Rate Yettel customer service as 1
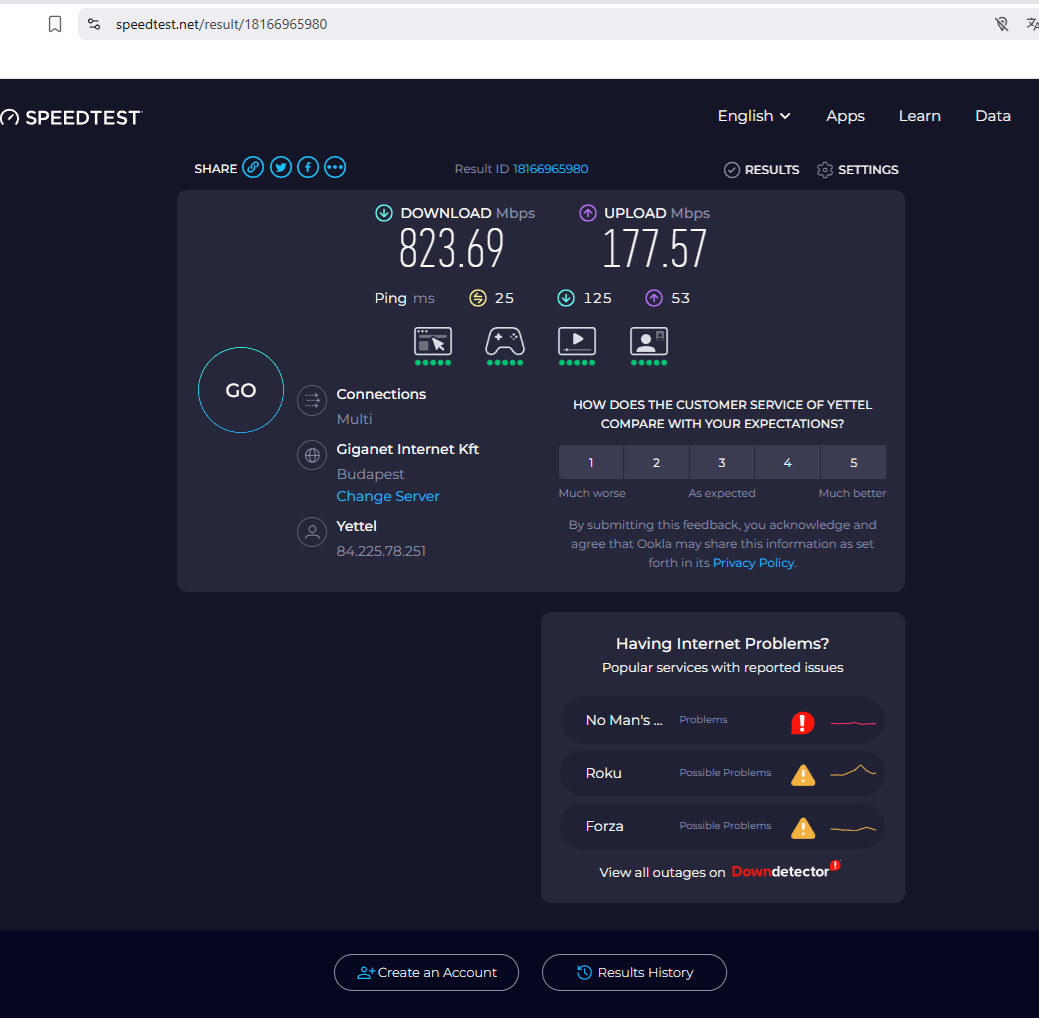The image size is (1039, 1018). 591,462
